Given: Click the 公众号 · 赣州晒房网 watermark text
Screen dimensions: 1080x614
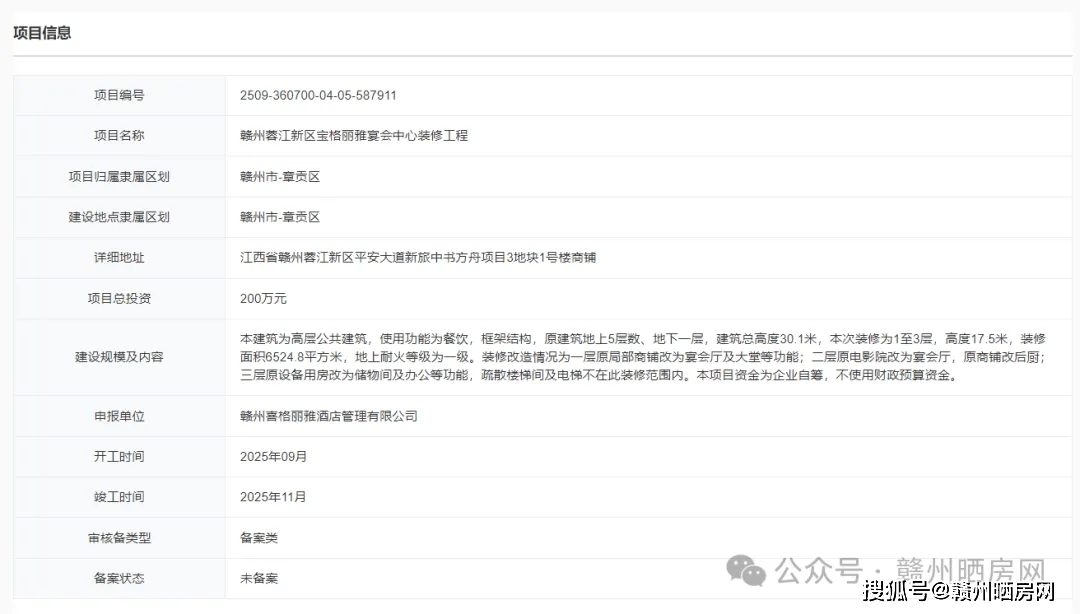Looking at the screenshot, I should pos(910,571).
